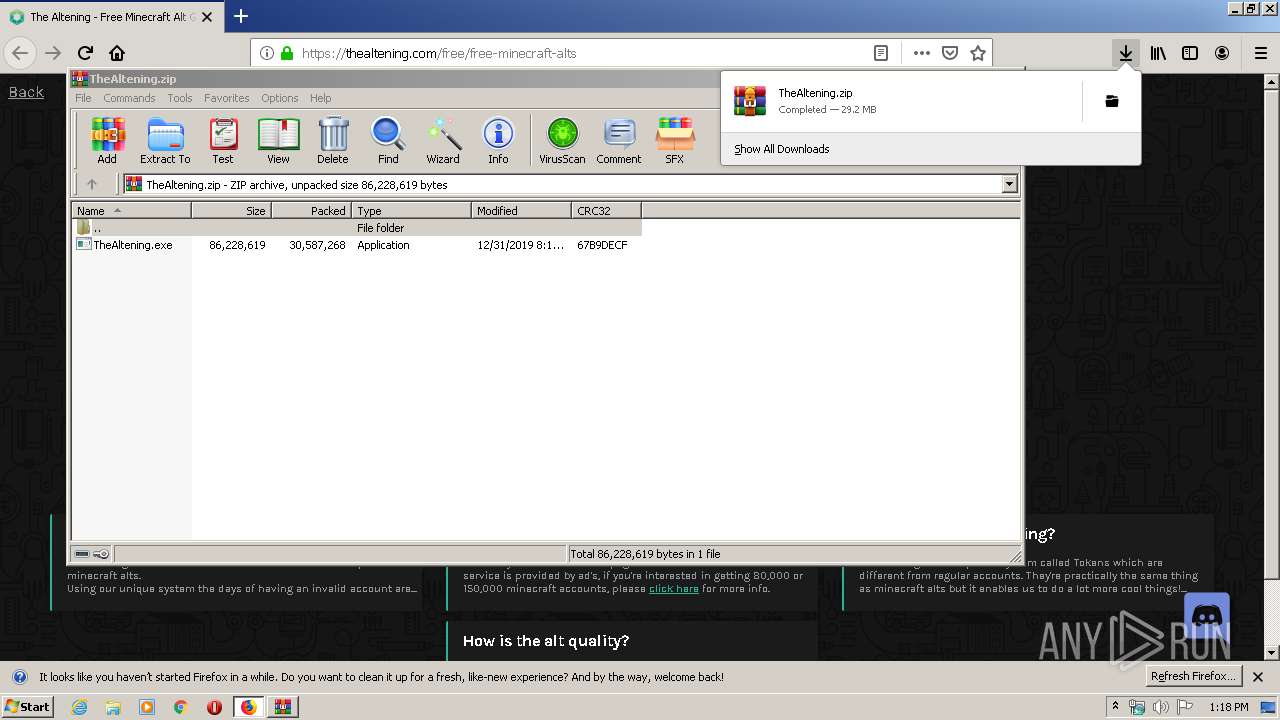Open a new browser tab

point(241,16)
